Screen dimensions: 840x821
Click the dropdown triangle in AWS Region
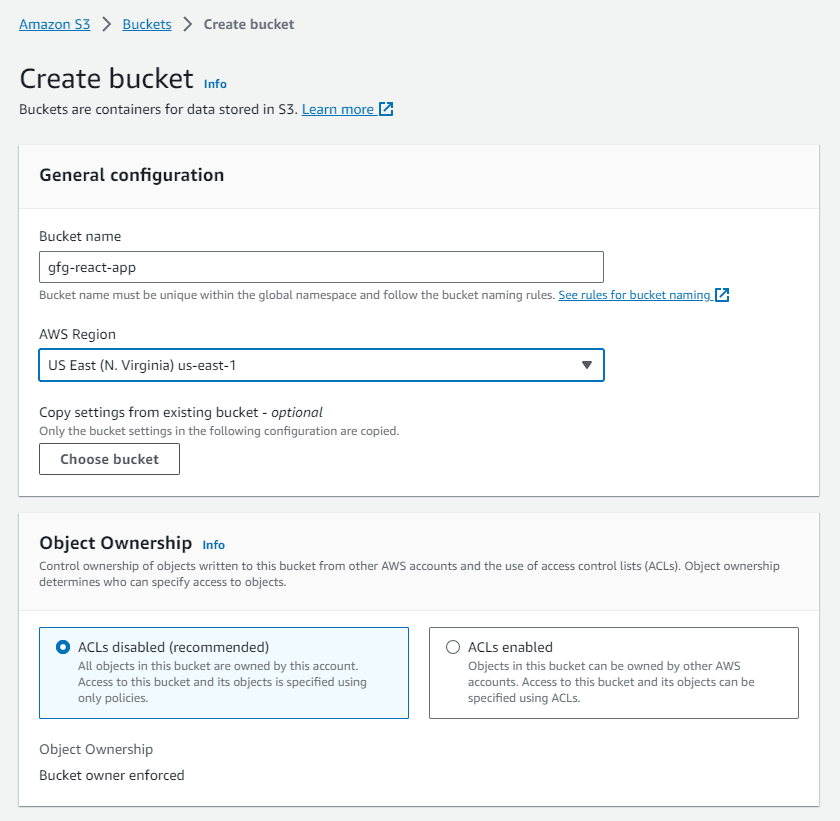(587, 365)
